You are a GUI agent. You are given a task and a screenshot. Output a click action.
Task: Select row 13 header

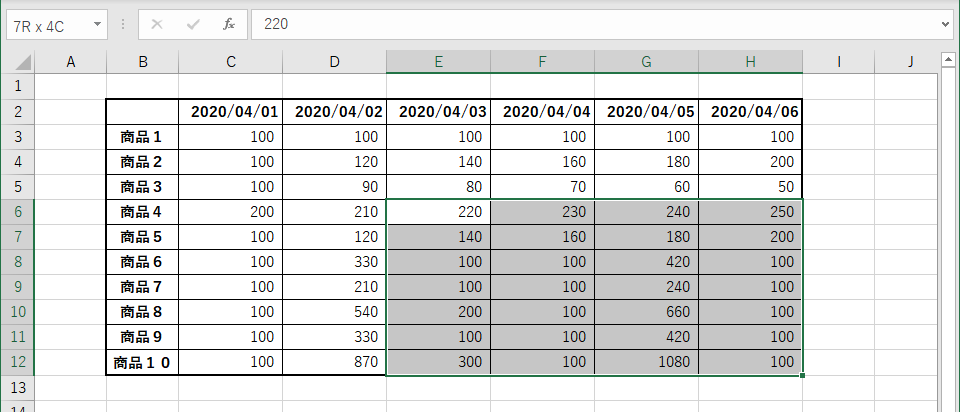[x=17, y=388]
